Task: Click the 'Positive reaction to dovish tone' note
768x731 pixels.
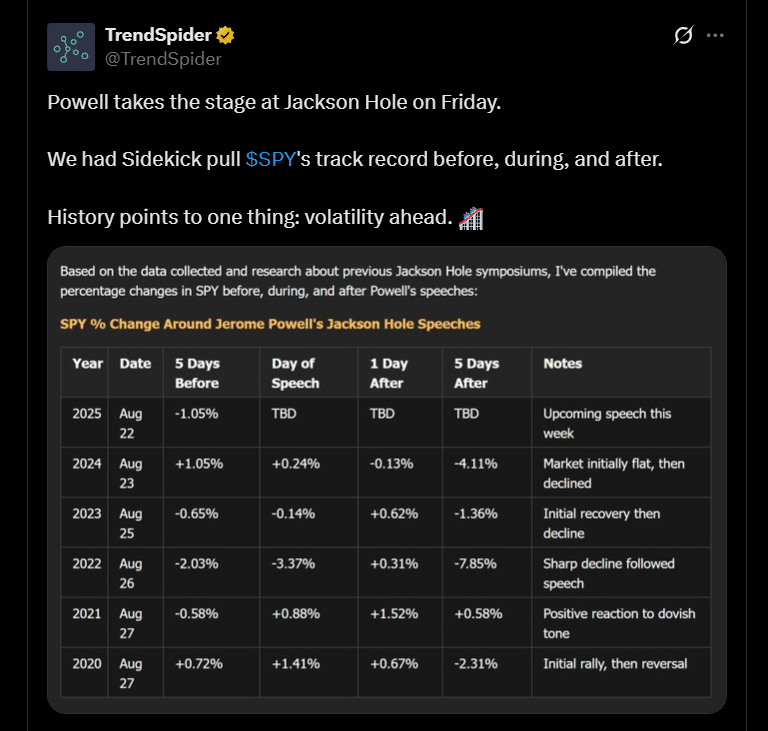Action: click(x=619, y=623)
